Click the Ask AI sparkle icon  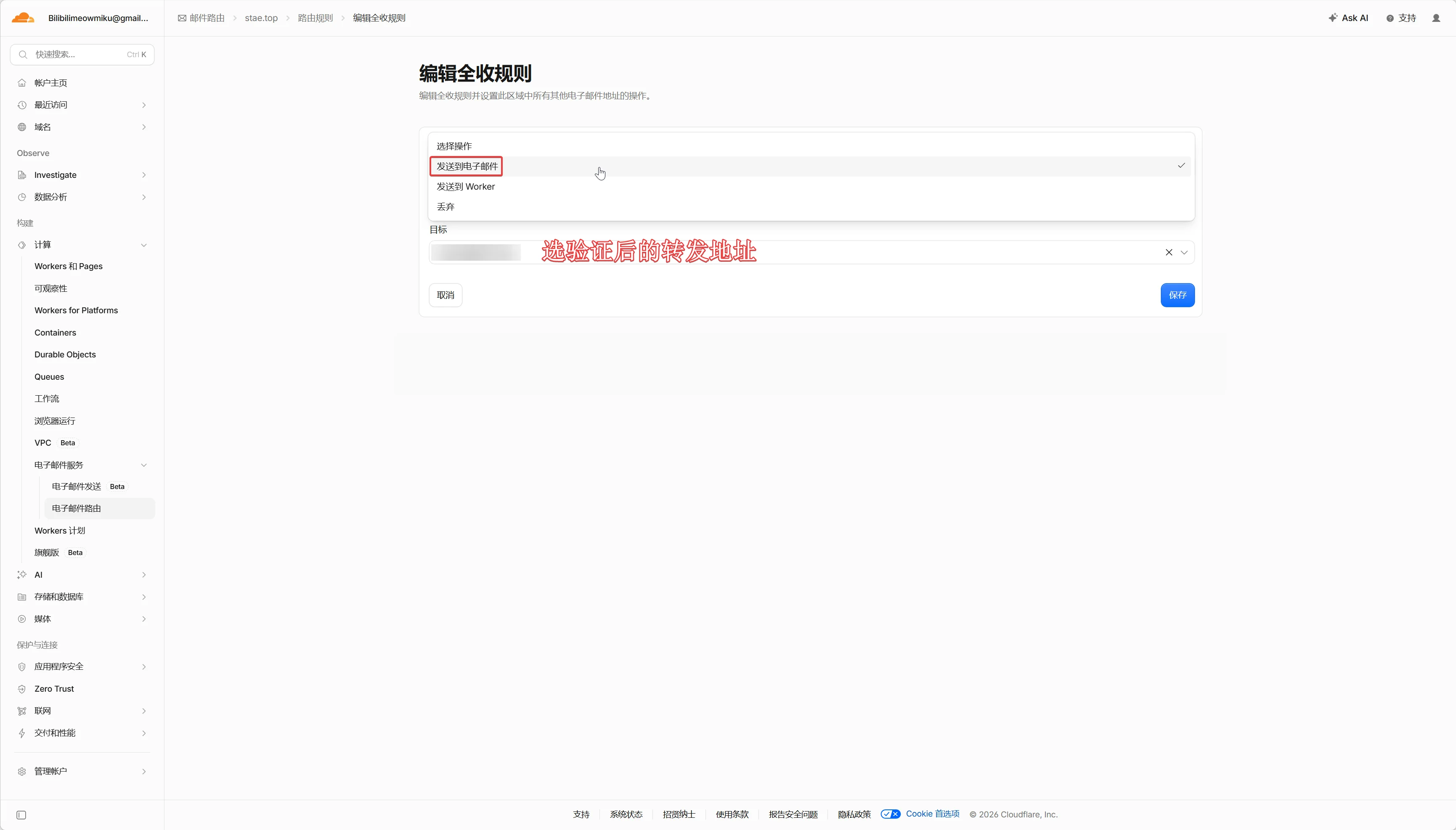pyautogui.click(x=1333, y=18)
